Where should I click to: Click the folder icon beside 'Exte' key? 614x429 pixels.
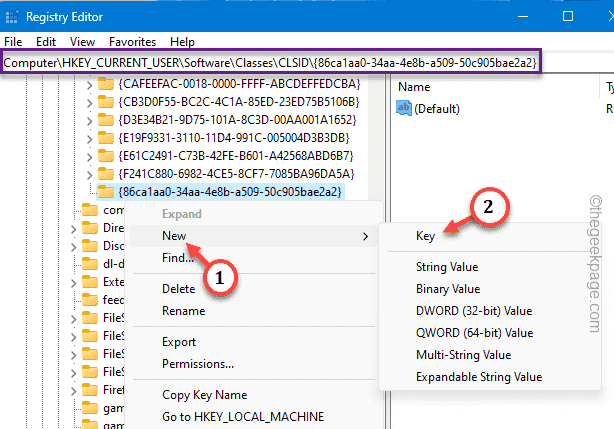click(x=90, y=282)
